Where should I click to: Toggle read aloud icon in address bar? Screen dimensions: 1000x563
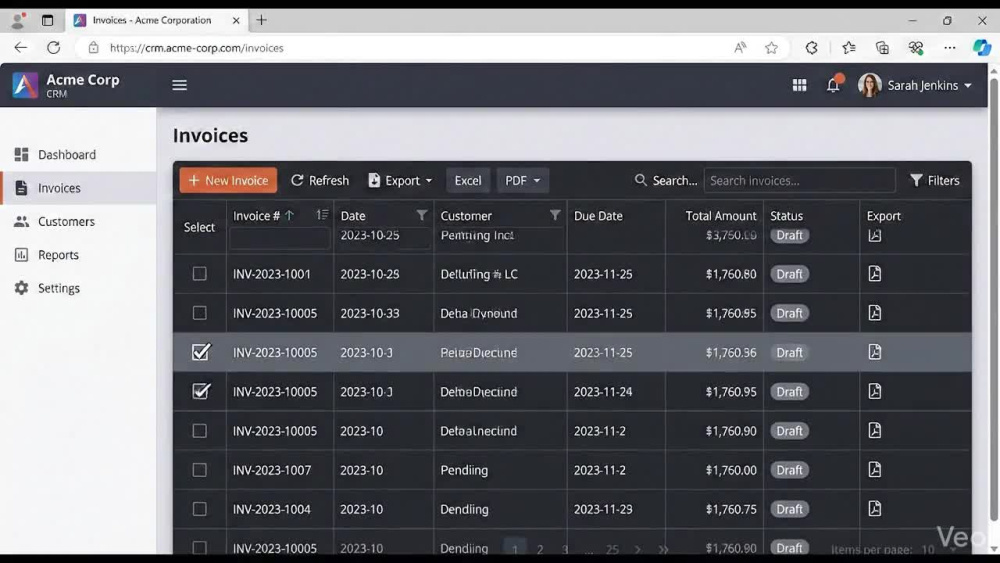coord(740,48)
